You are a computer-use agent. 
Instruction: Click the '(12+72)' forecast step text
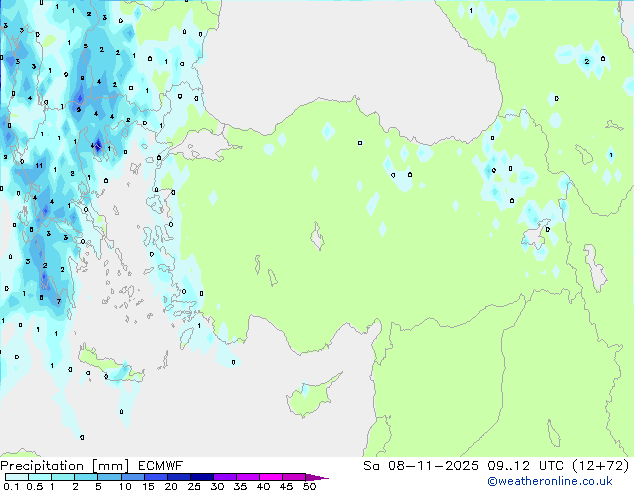click(601, 466)
